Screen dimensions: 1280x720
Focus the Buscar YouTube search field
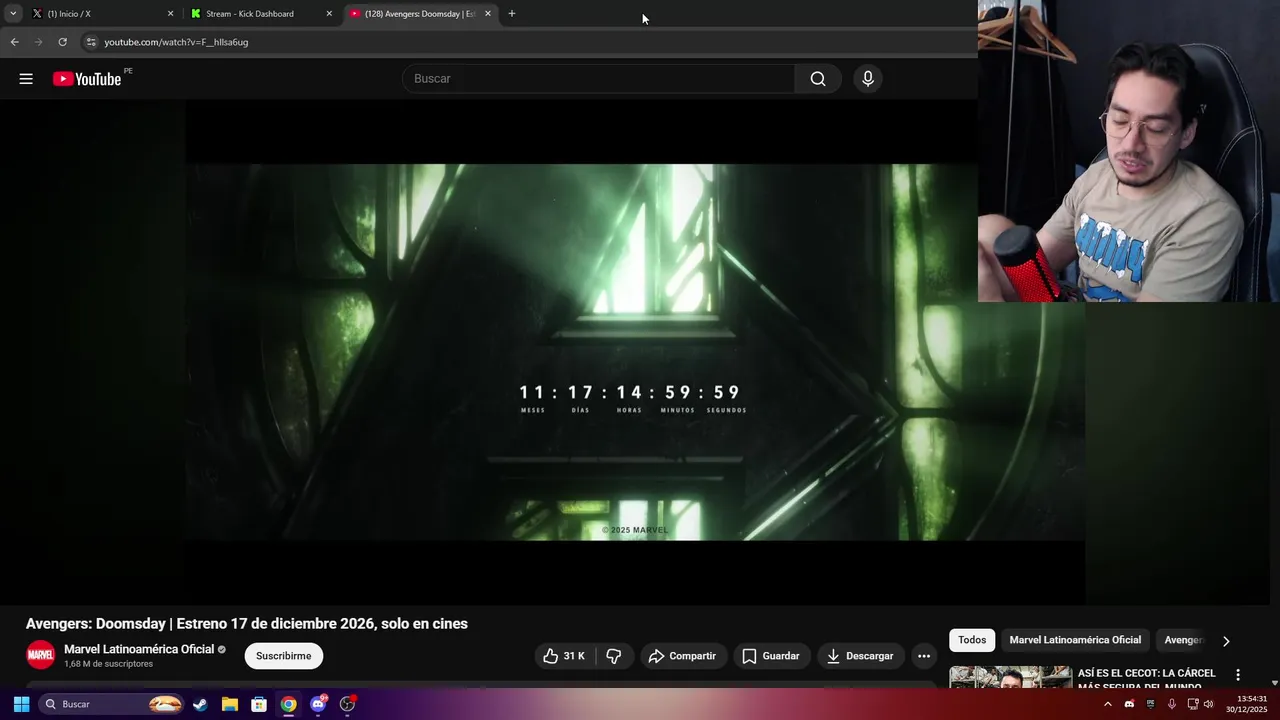(598, 79)
